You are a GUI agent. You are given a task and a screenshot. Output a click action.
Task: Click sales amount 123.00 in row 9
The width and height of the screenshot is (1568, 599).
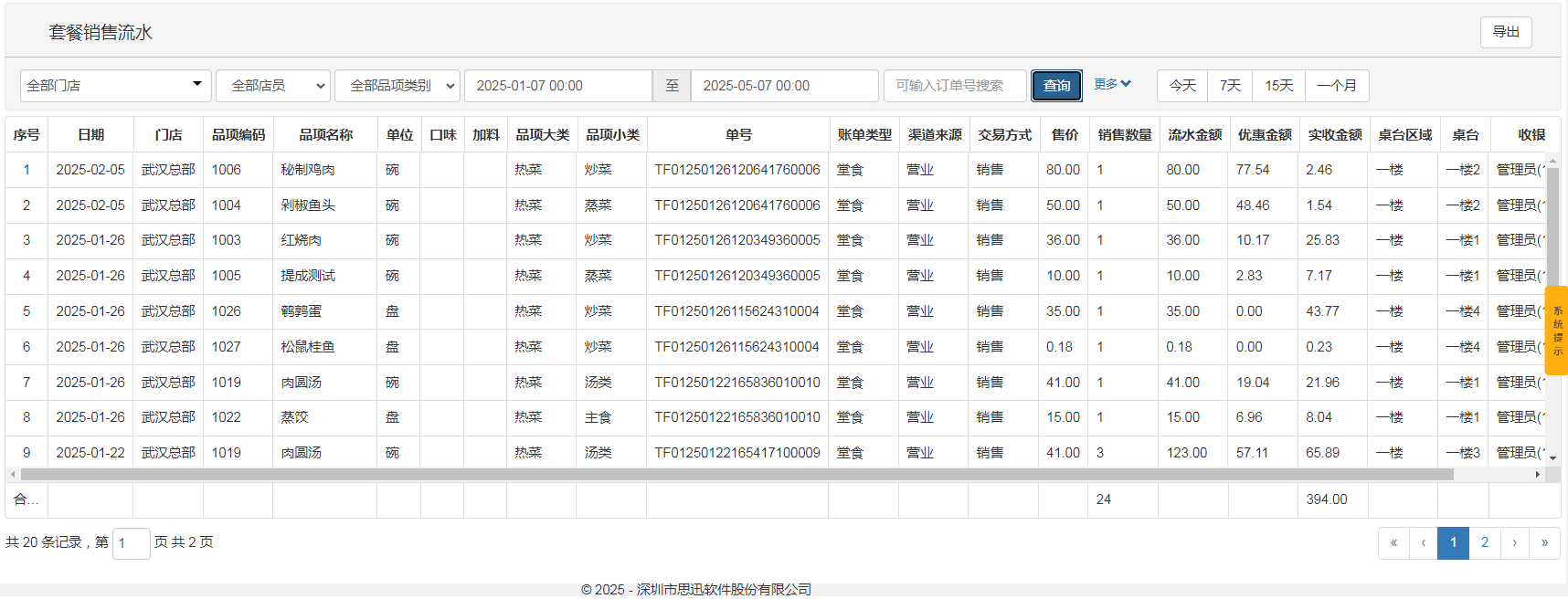point(1186,453)
